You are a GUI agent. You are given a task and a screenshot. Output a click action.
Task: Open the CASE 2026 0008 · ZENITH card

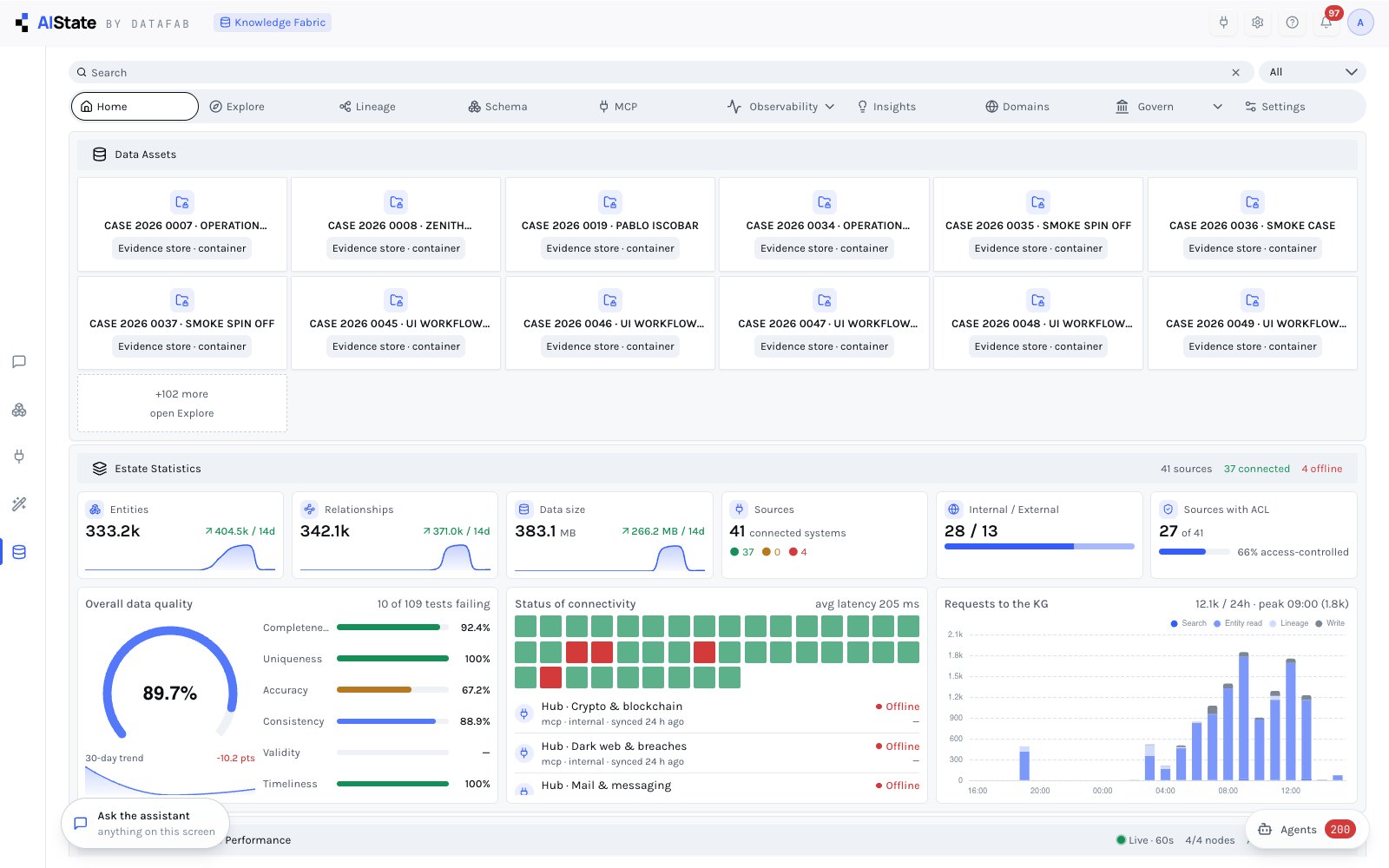[396, 225]
